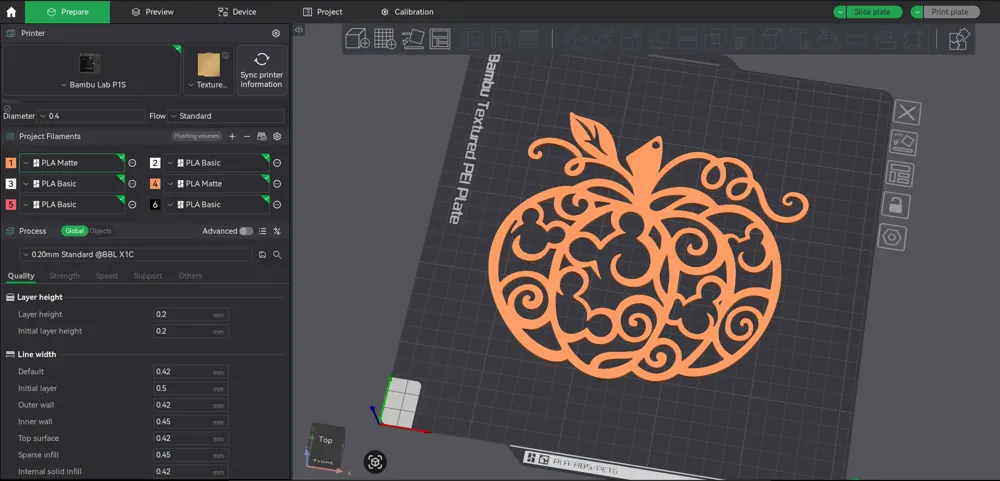Switch to the Preview tab
1000x481 pixels.
(x=152, y=11)
